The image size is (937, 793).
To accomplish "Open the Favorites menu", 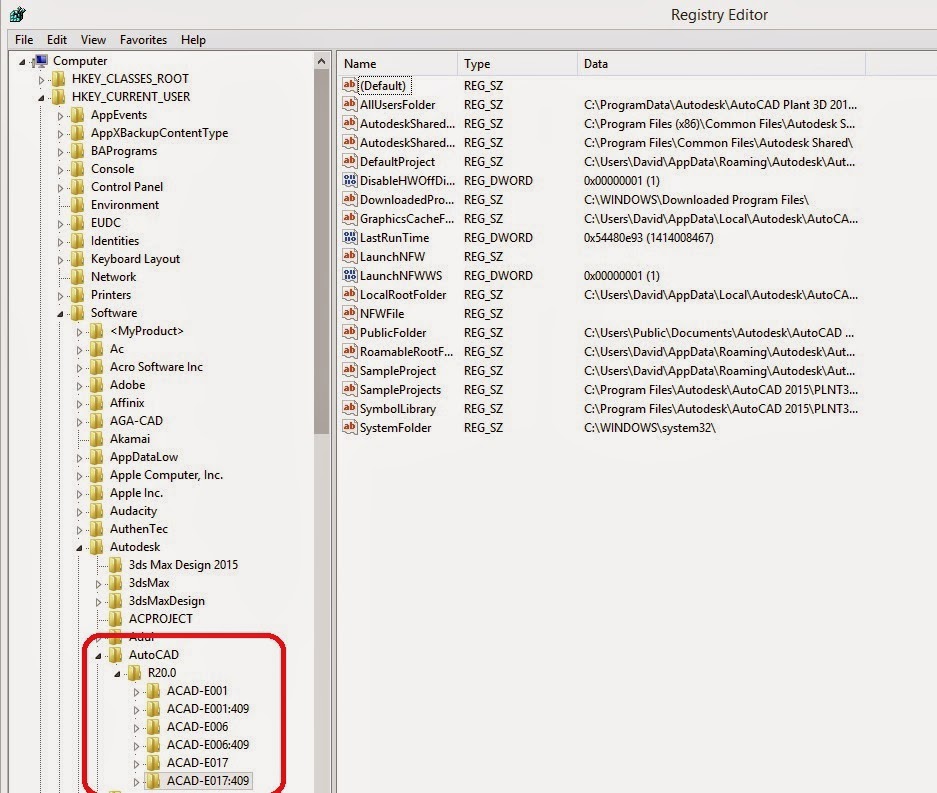I will tap(143, 39).
